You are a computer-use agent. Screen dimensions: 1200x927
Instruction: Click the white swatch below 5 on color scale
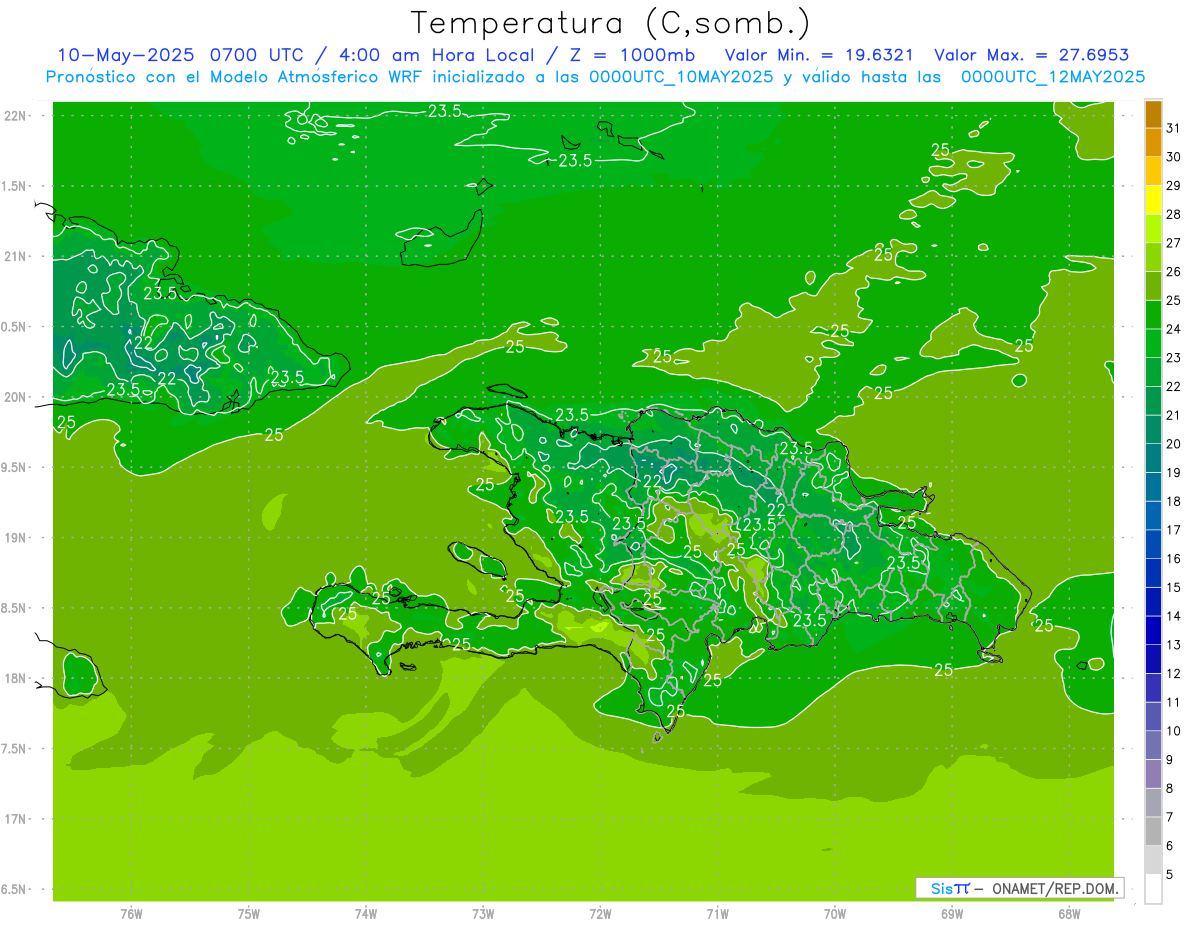(1153, 889)
